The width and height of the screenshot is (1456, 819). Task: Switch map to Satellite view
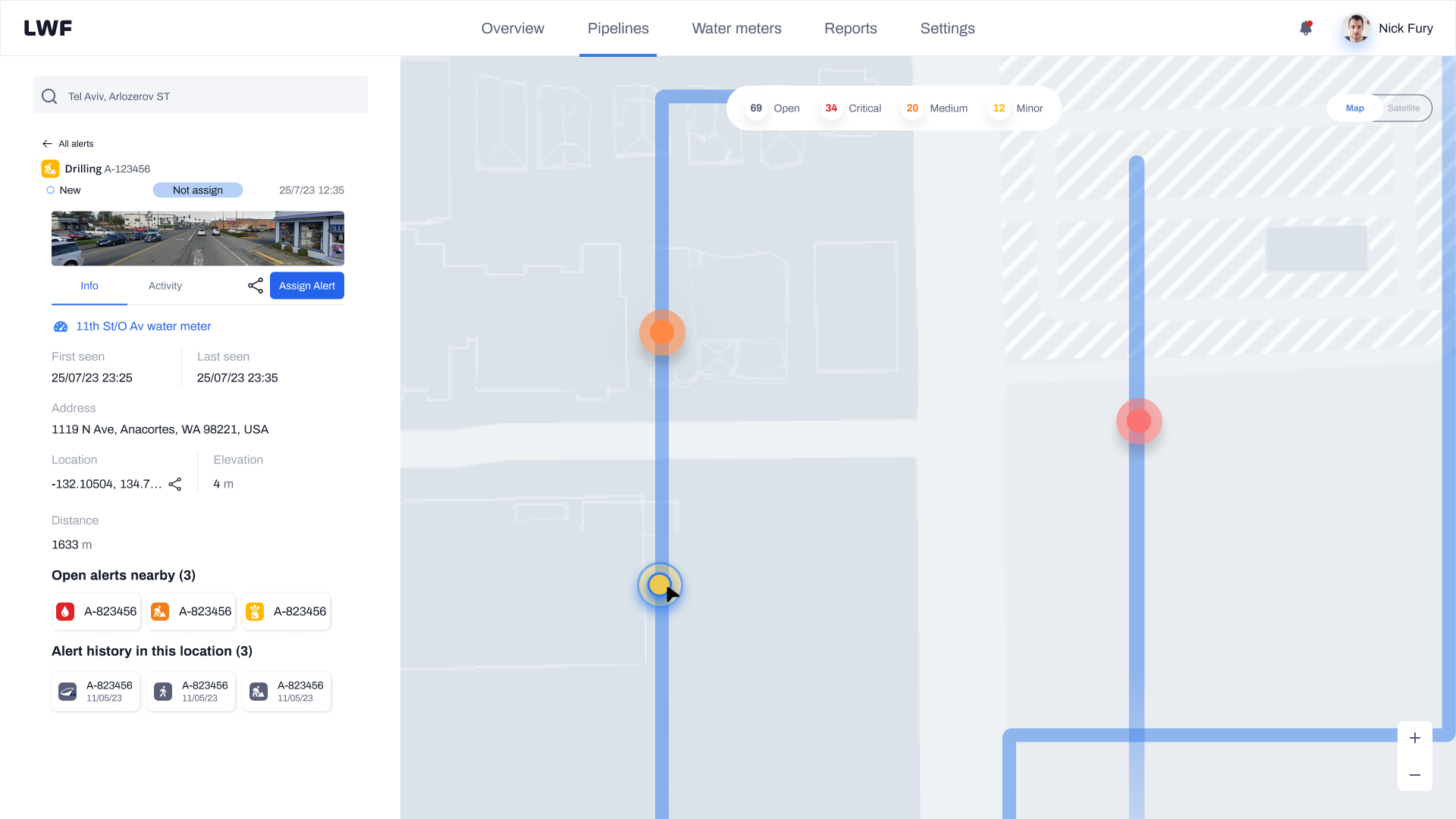[x=1404, y=108]
